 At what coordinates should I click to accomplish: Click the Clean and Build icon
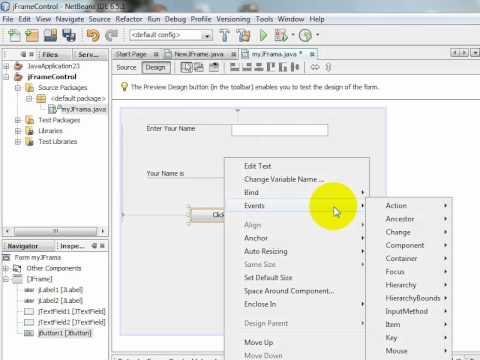244,35
